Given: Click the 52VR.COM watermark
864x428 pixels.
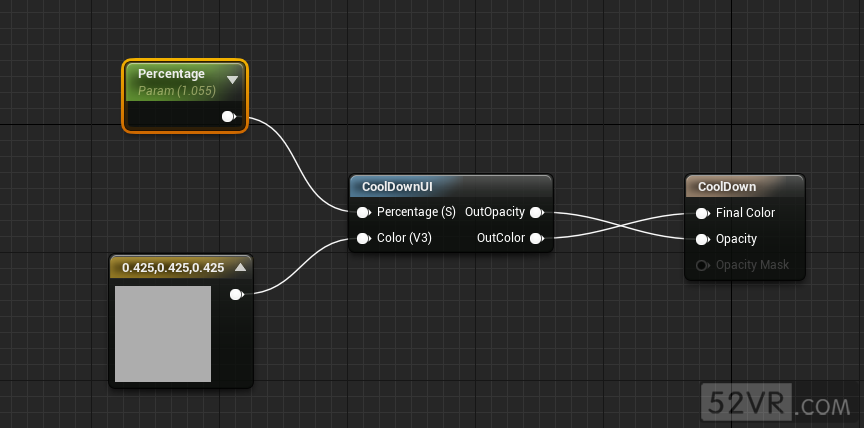Looking at the screenshot, I should pos(777,403).
